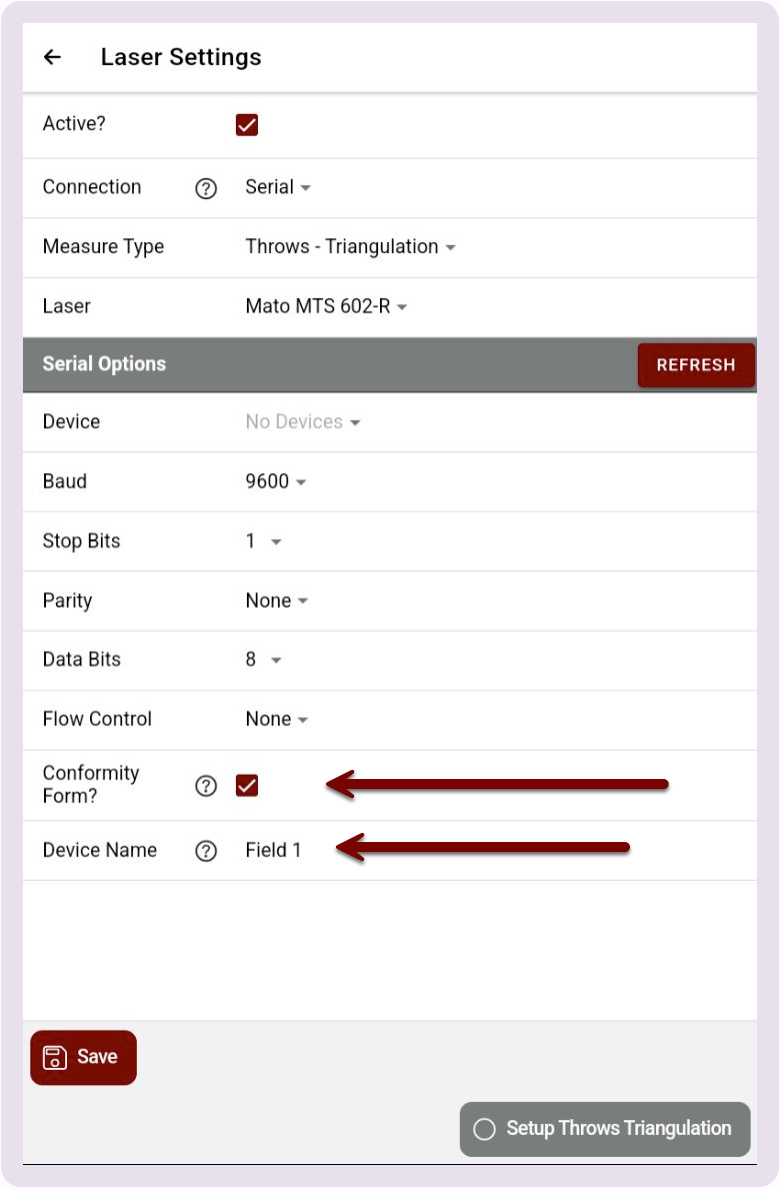Expand the Data Bits dropdown

(264, 660)
